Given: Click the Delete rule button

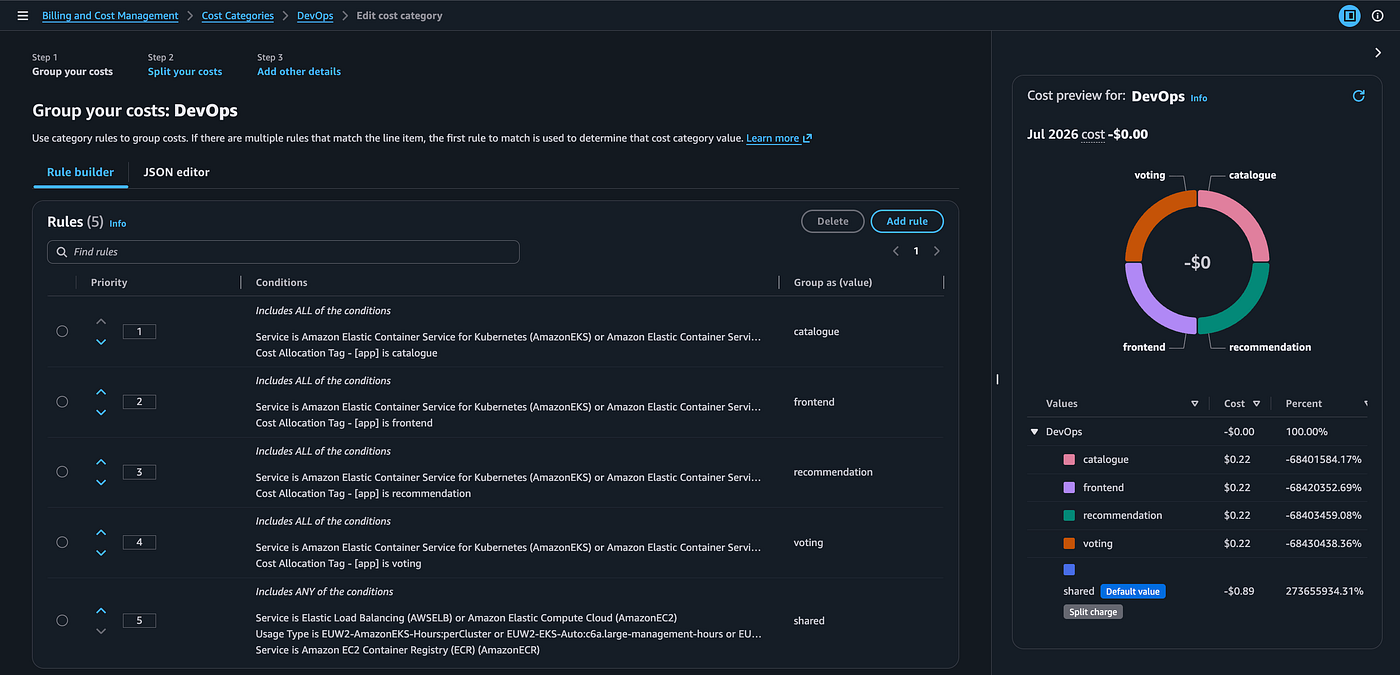Looking at the screenshot, I should [833, 221].
